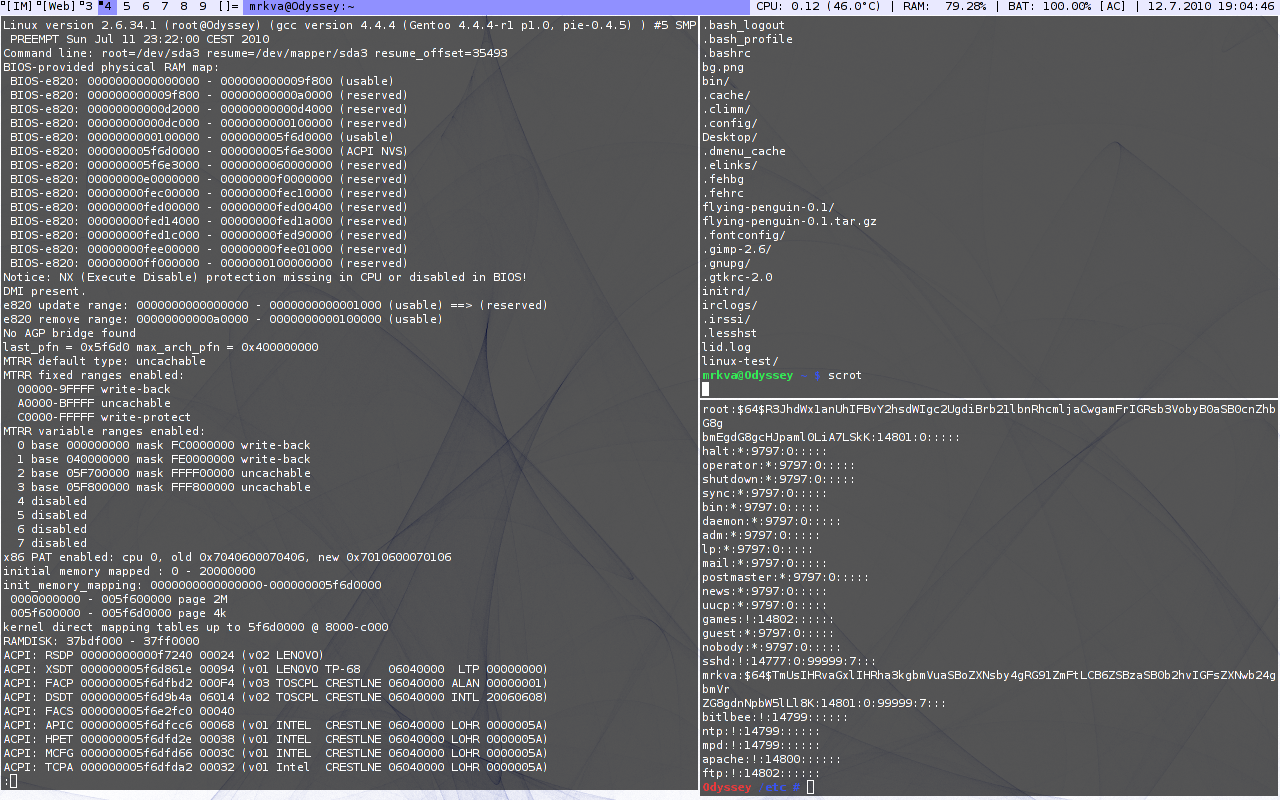Select .bash_logout in file listing
Screen dimensions: 1280x800
[743, 25]
